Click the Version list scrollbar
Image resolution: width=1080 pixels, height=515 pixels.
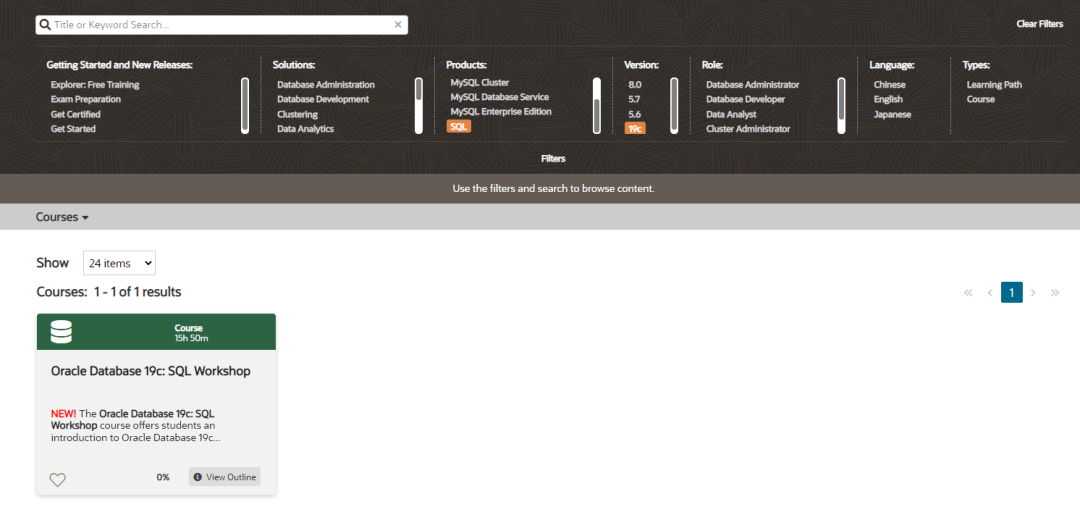pyautogui.click(x=674, y=105)
